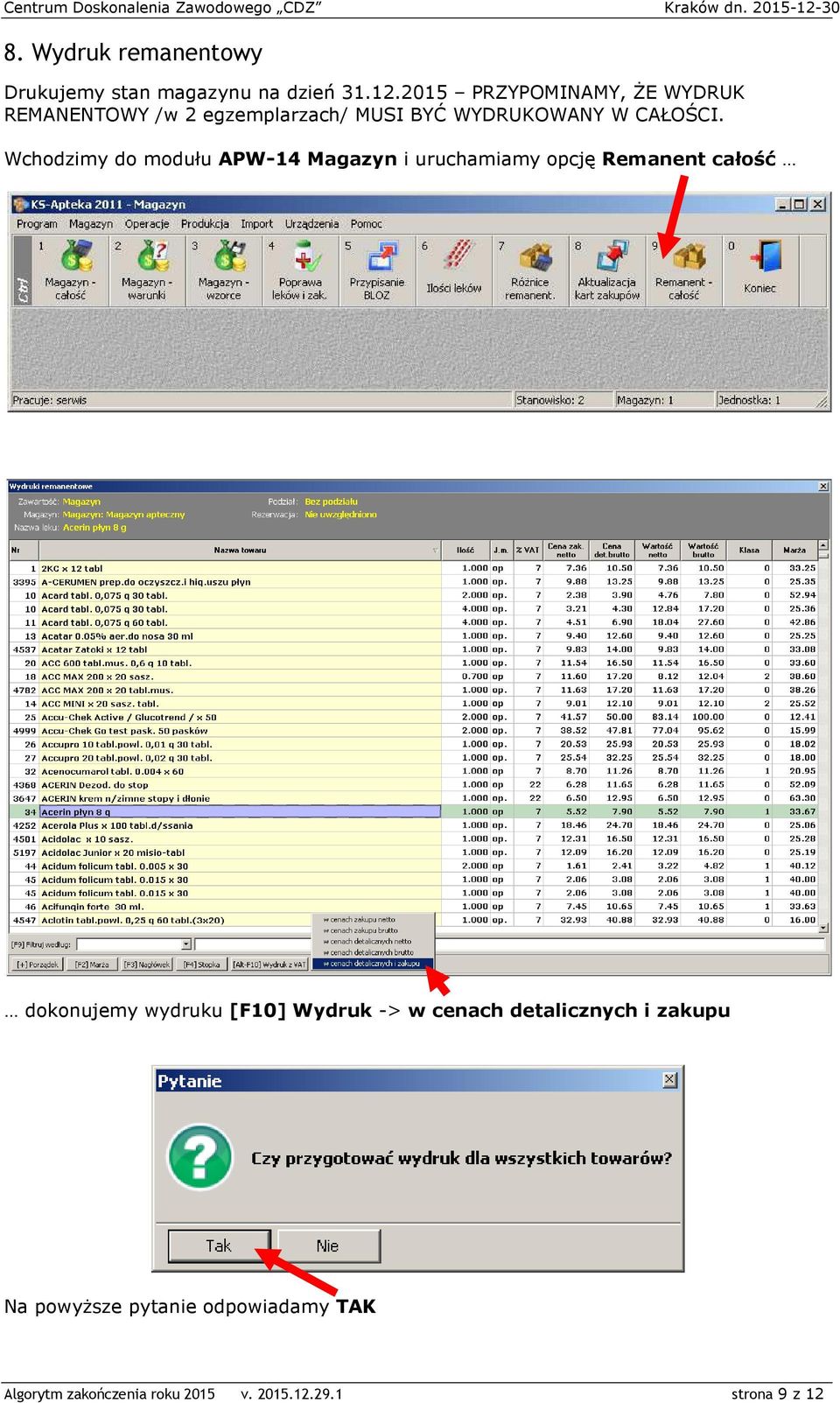Close Wydruki remanentowe window

tap(823, 486)
